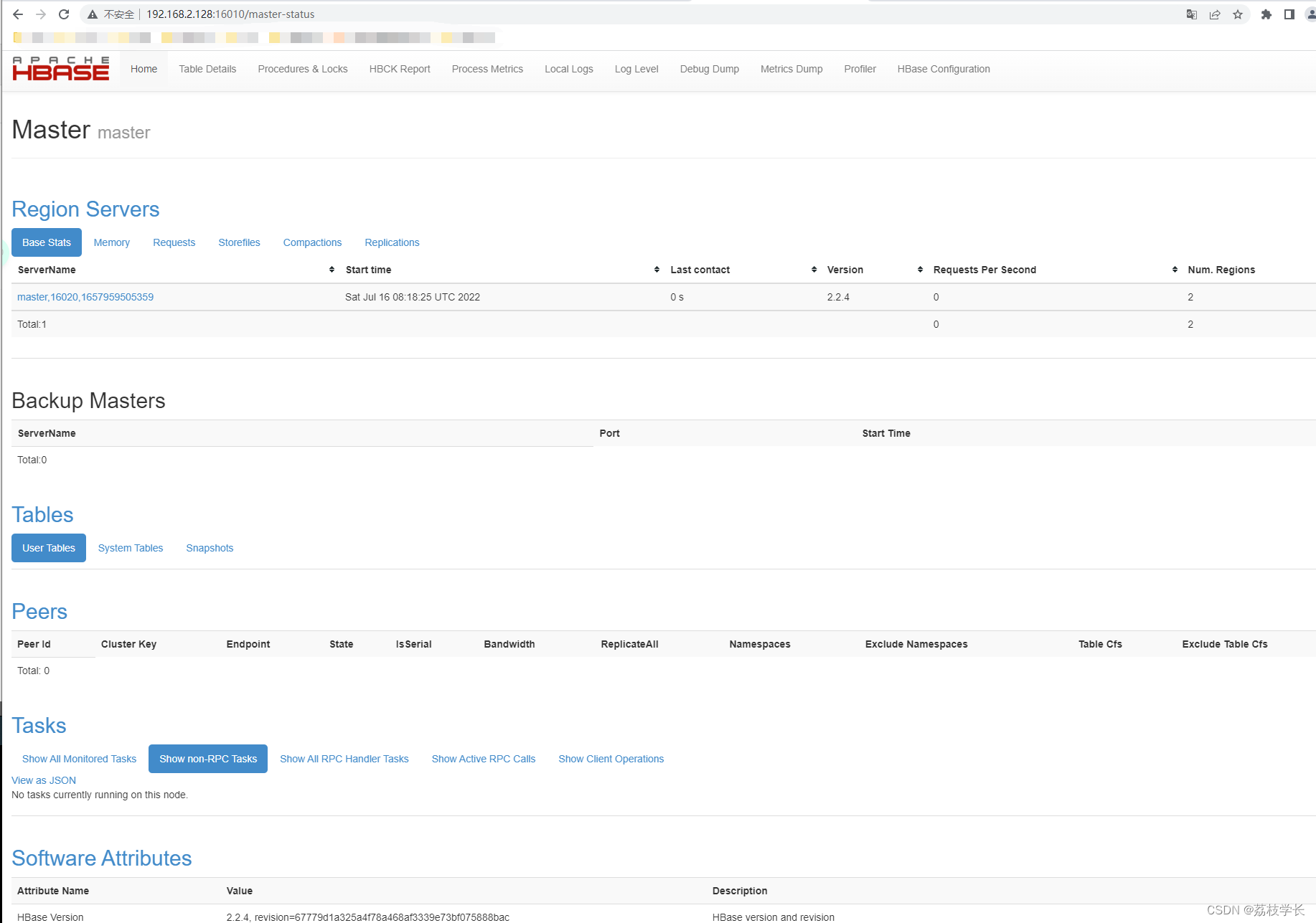Show All RPC Handler Tasks

click(x=344, y=759)
